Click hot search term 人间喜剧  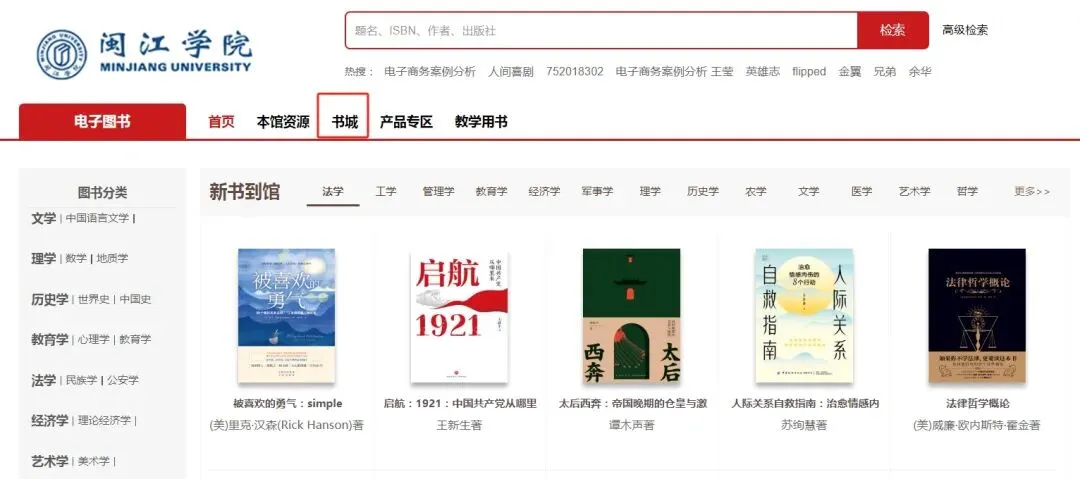click(x=511, y=72)
